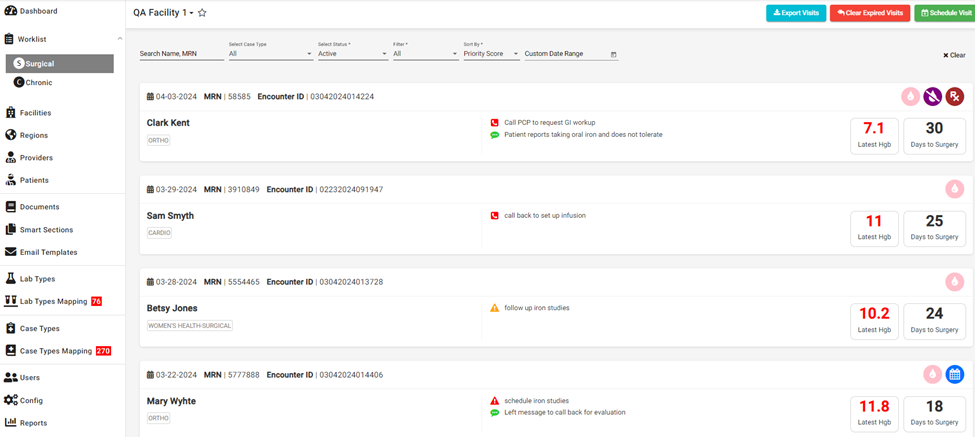This screenshot has width=975, height=437.
Task: Click the Export Visits button
Action: pyautogui.click(x=796, y=13)
